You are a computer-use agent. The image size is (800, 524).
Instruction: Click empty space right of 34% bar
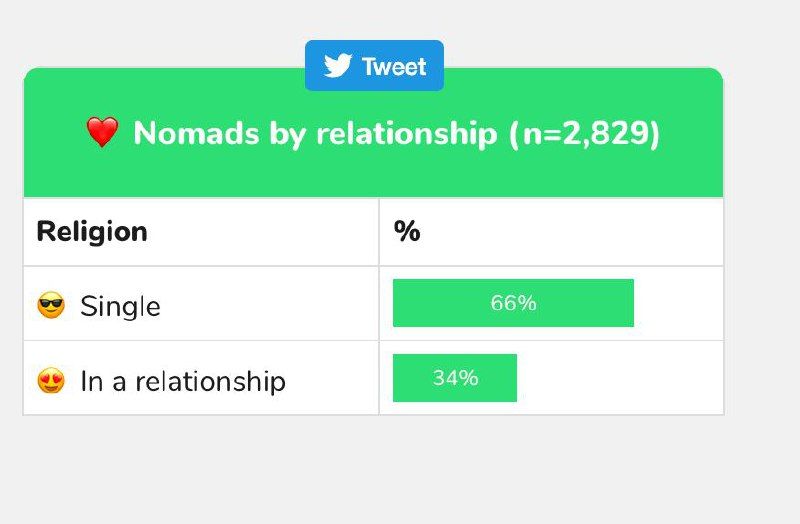(619, 378)
